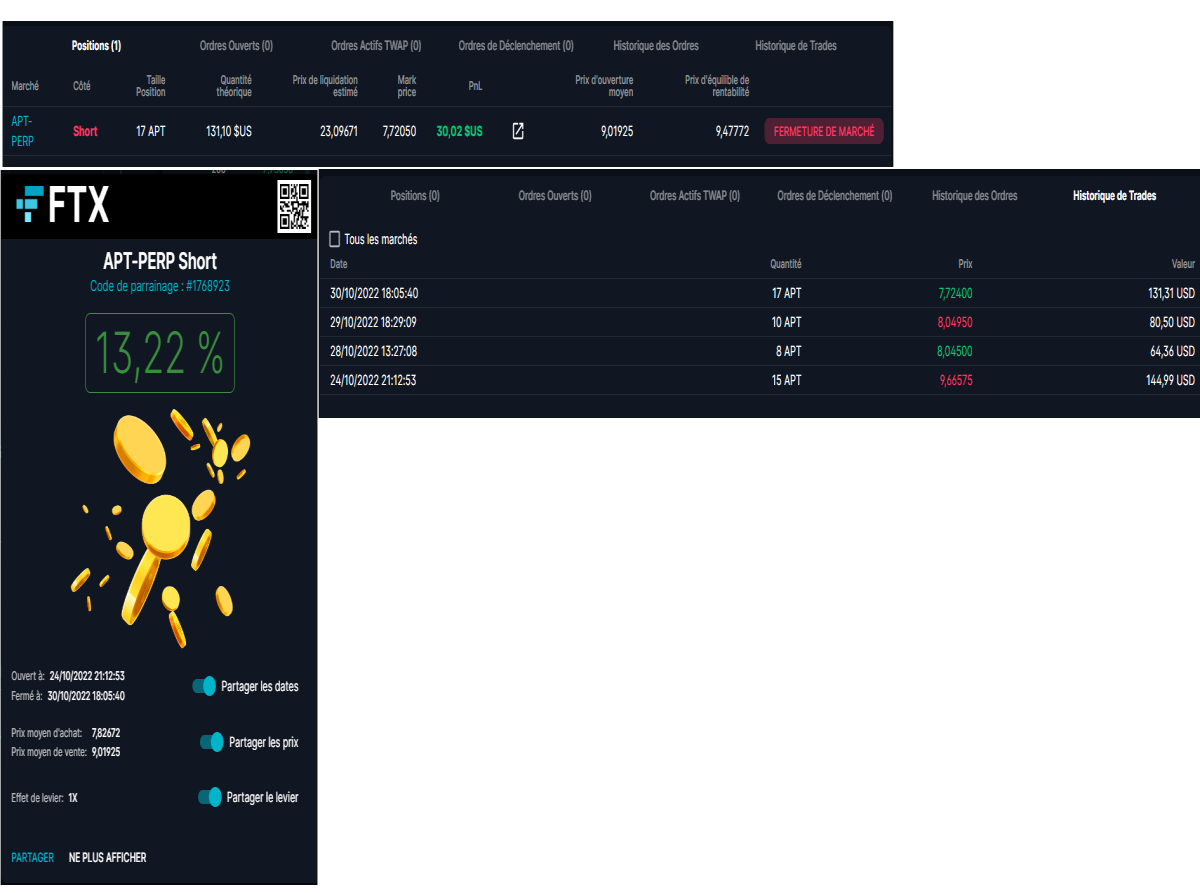Image resolution: width=1200 pixels, height=893 pixels.
Task: Select top Ordres Actifs TWAP (0) tab
Action: coord(376,46)
